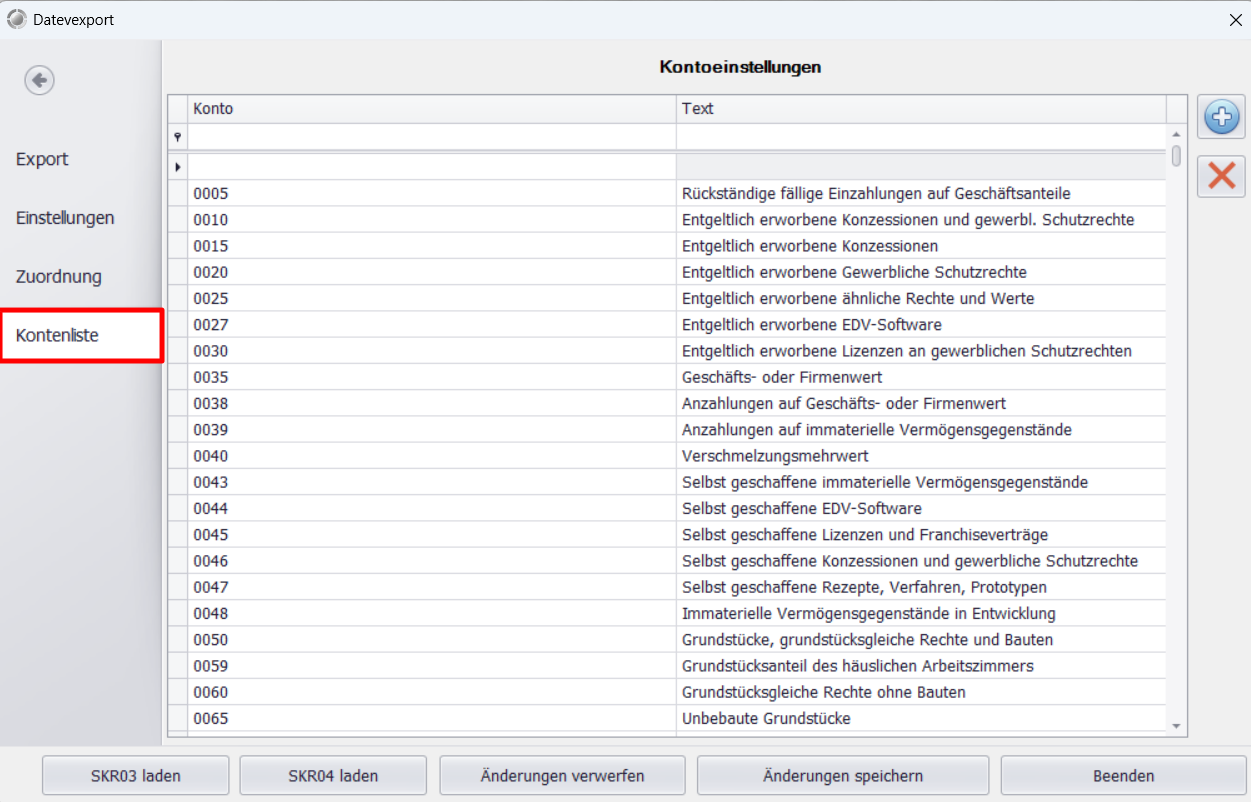This screenshot has height=802, width=1251.
Task: Click the Datevexport app icon in title bar
Action: click(17, 19)
